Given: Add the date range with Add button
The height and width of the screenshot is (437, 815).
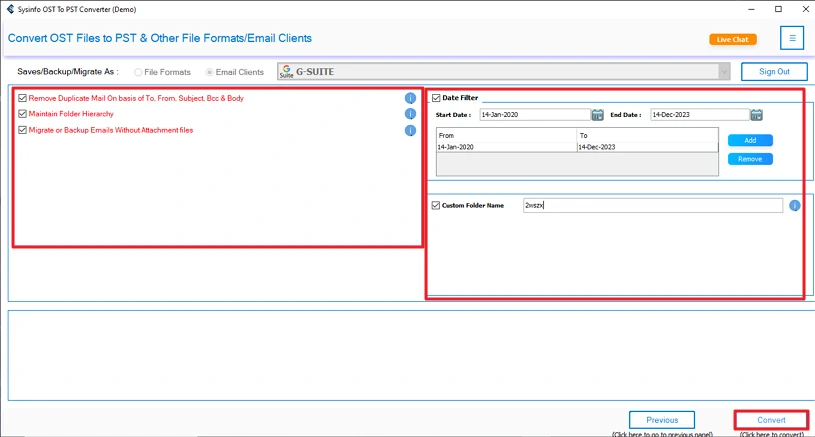Looking at the screenshot, I should 750,140.
